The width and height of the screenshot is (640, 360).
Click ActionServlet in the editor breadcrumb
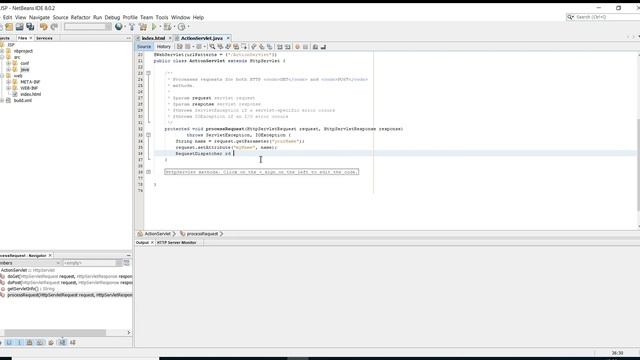point(158,234)
